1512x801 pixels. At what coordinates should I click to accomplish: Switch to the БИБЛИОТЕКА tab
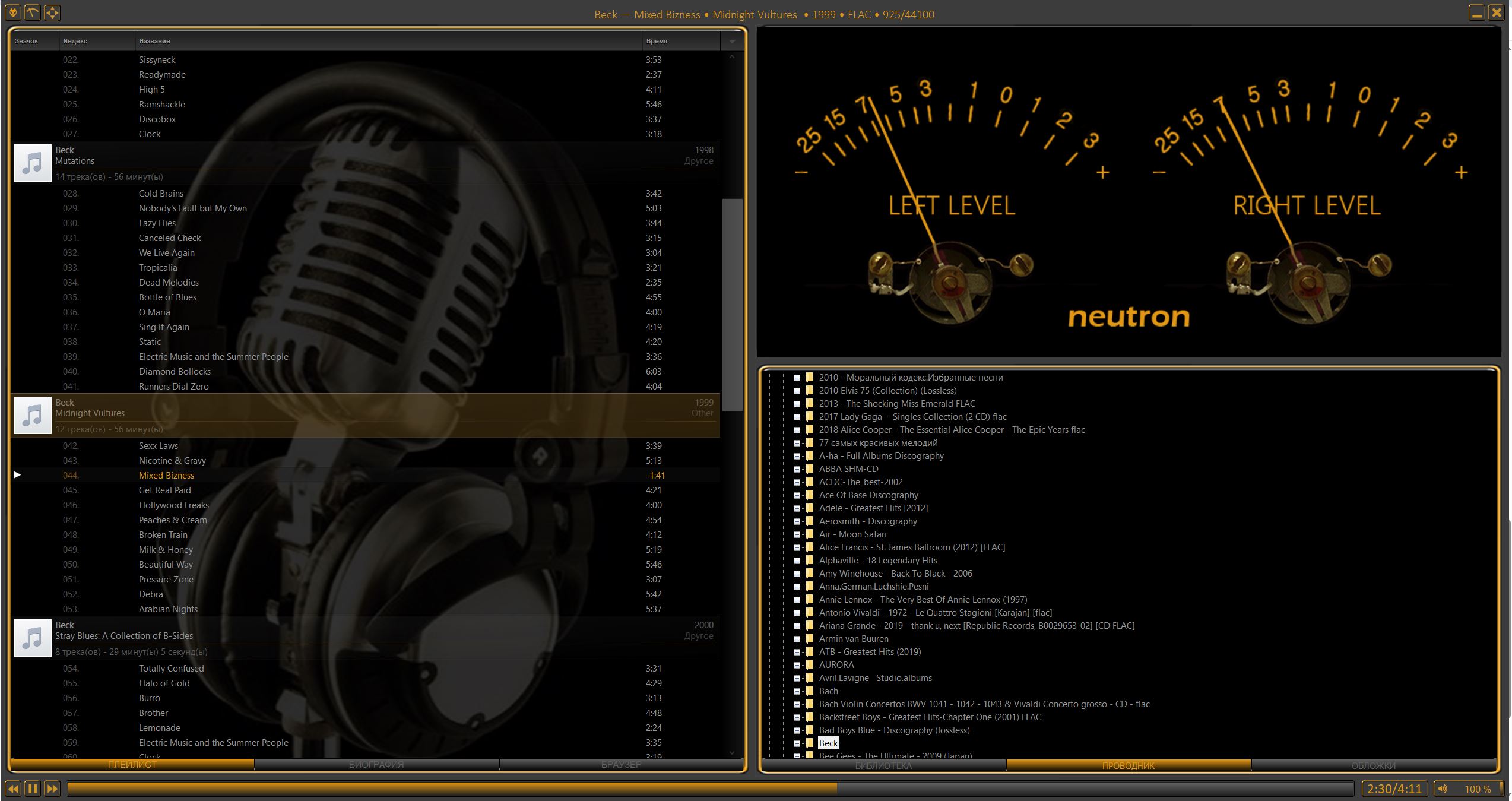(883, 766)
